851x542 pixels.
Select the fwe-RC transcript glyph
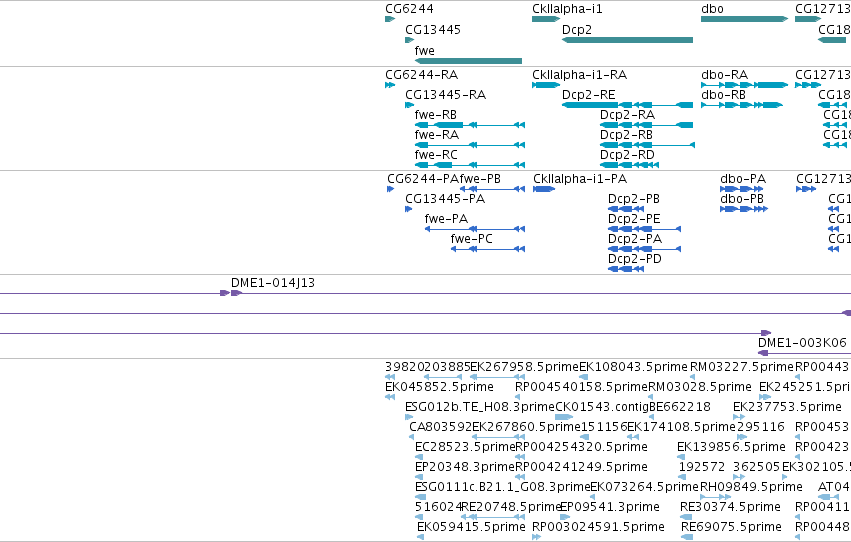(x=470, y=165)
